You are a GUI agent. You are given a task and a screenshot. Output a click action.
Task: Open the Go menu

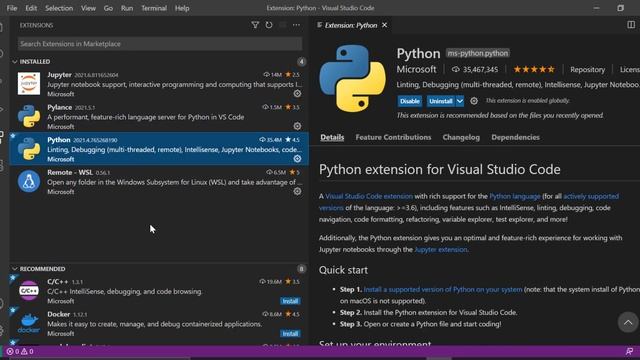pyautogui.click(x=108, y=8)
